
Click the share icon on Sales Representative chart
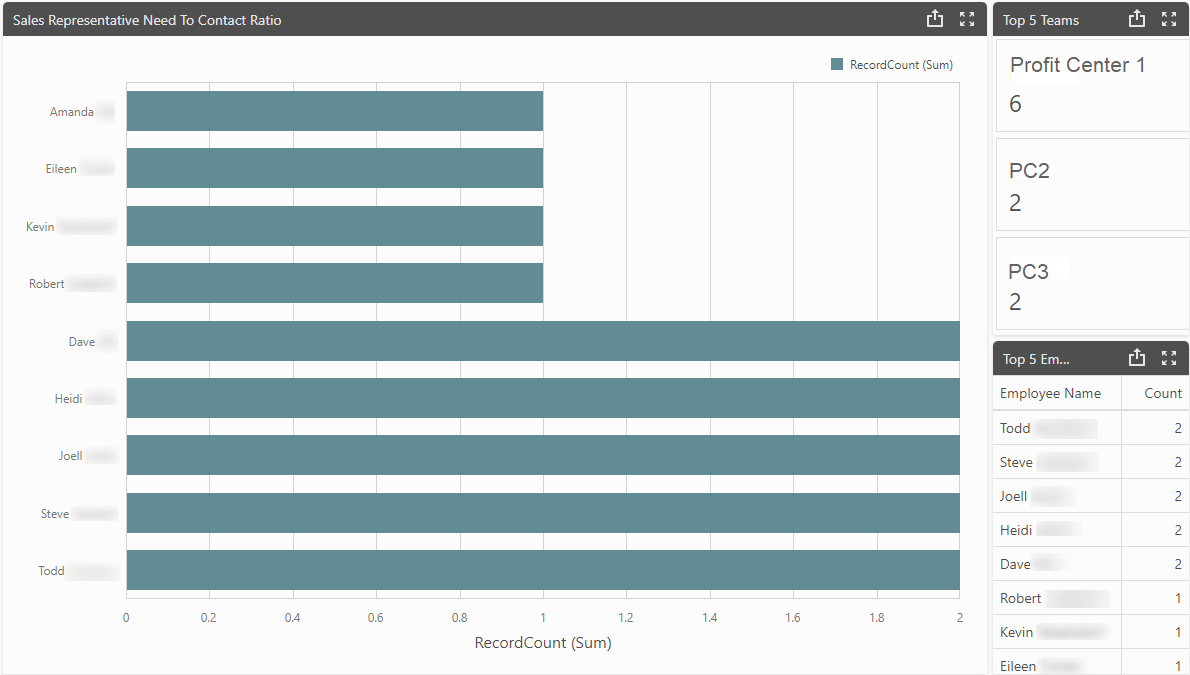click(x=935, y=18)
